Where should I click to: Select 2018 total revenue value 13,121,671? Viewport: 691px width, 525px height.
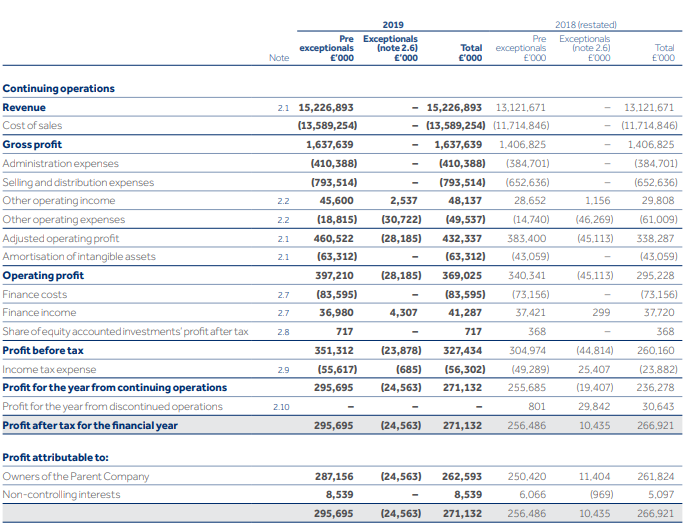click(x=649, y=108)
